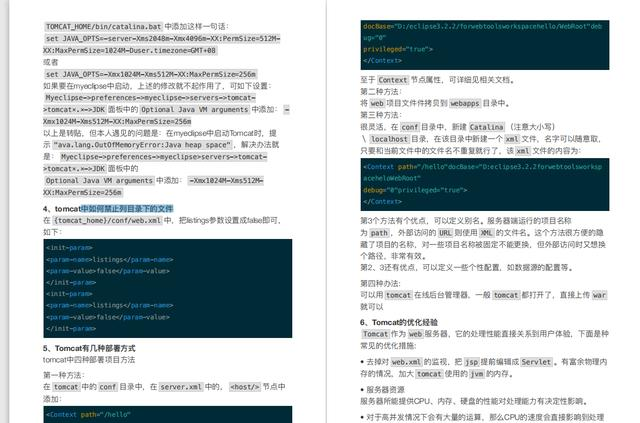Click the localhost inline code
This screenshot has height=423, width=640.
[x=389, y=139]
